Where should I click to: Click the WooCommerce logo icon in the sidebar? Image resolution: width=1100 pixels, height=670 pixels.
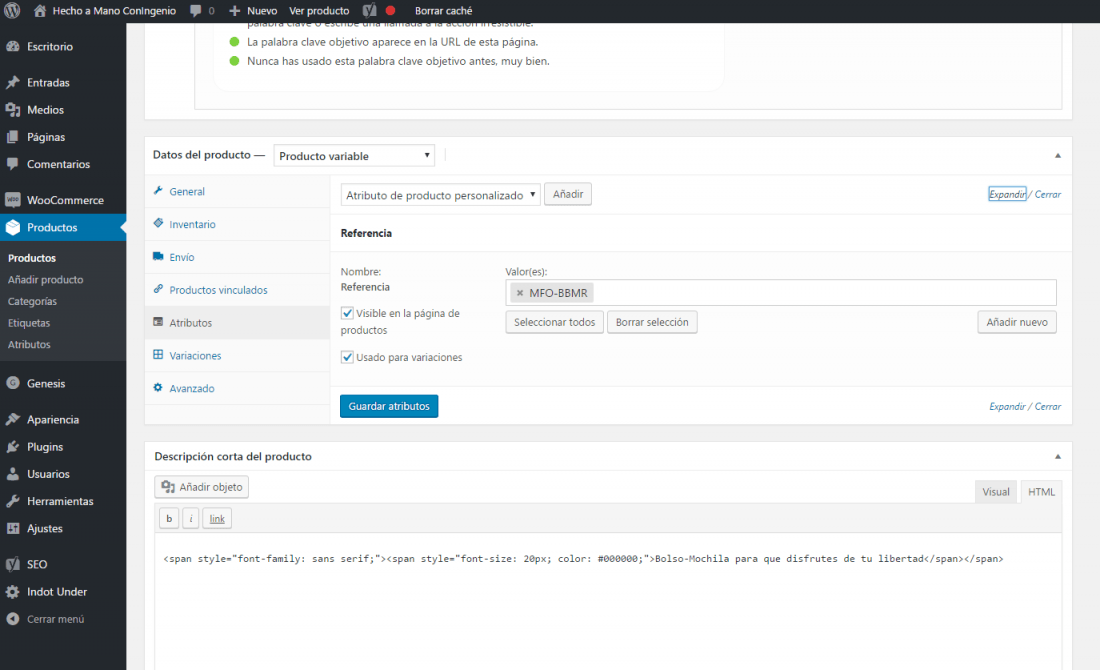pyautogui.click(x=13, y=200)
